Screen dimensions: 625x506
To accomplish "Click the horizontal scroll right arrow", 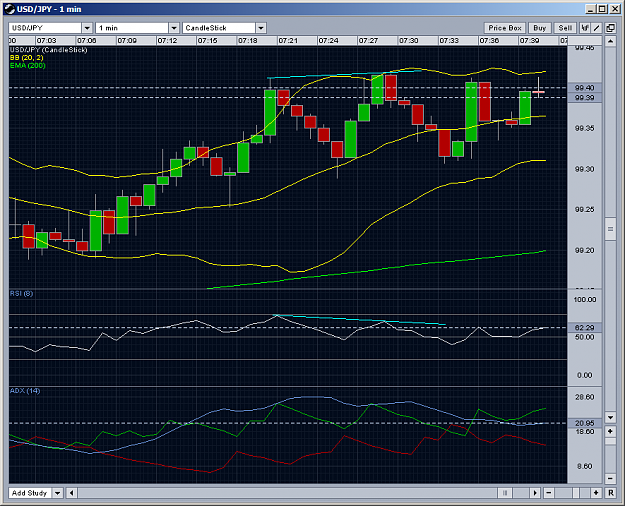I will pyautogui.click(x=535, y=493).
